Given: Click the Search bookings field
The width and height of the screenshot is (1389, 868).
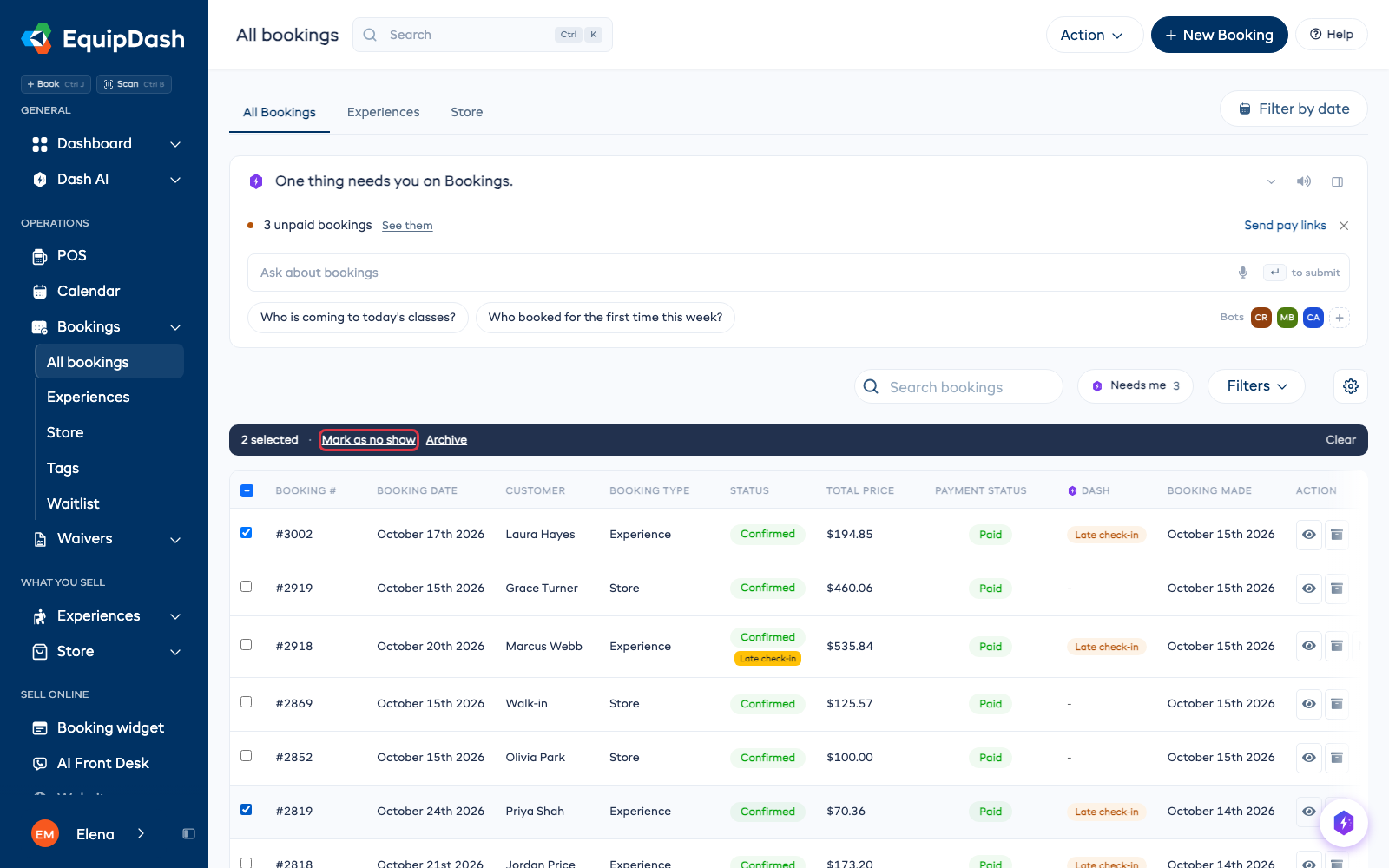Looking at the screenshot, I should (958, 386).
